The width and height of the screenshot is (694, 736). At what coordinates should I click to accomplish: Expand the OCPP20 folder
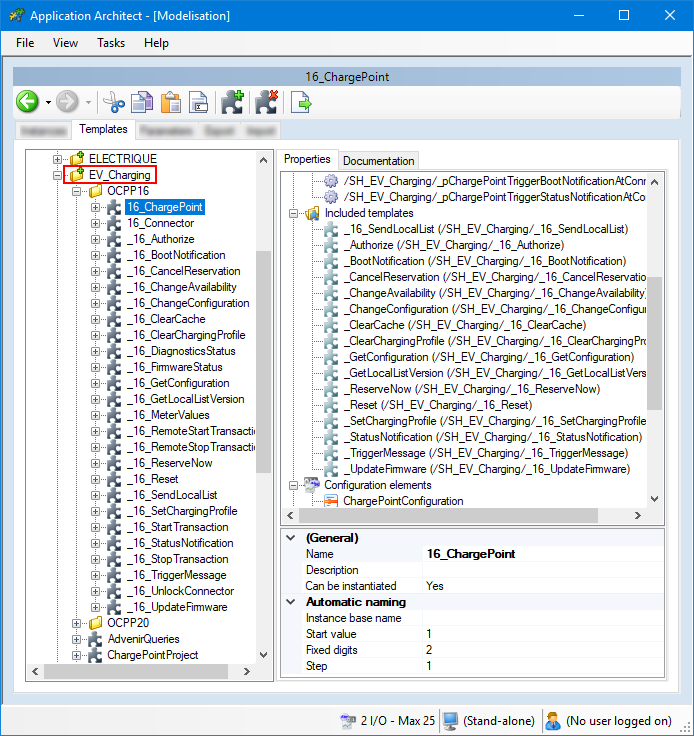pyautogui.click(x=76, y=623)
